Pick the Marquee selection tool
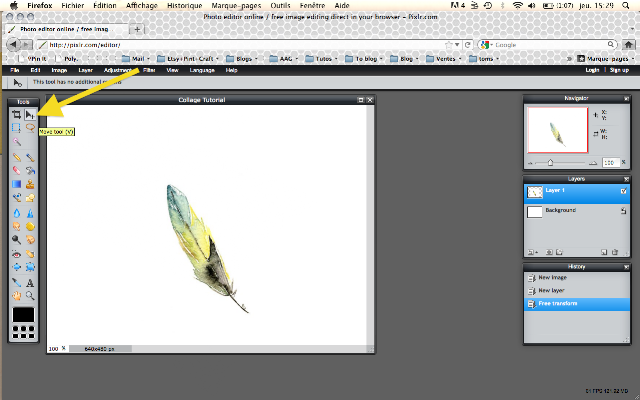This screenshot has height=400, width=640. coord(16,128)
